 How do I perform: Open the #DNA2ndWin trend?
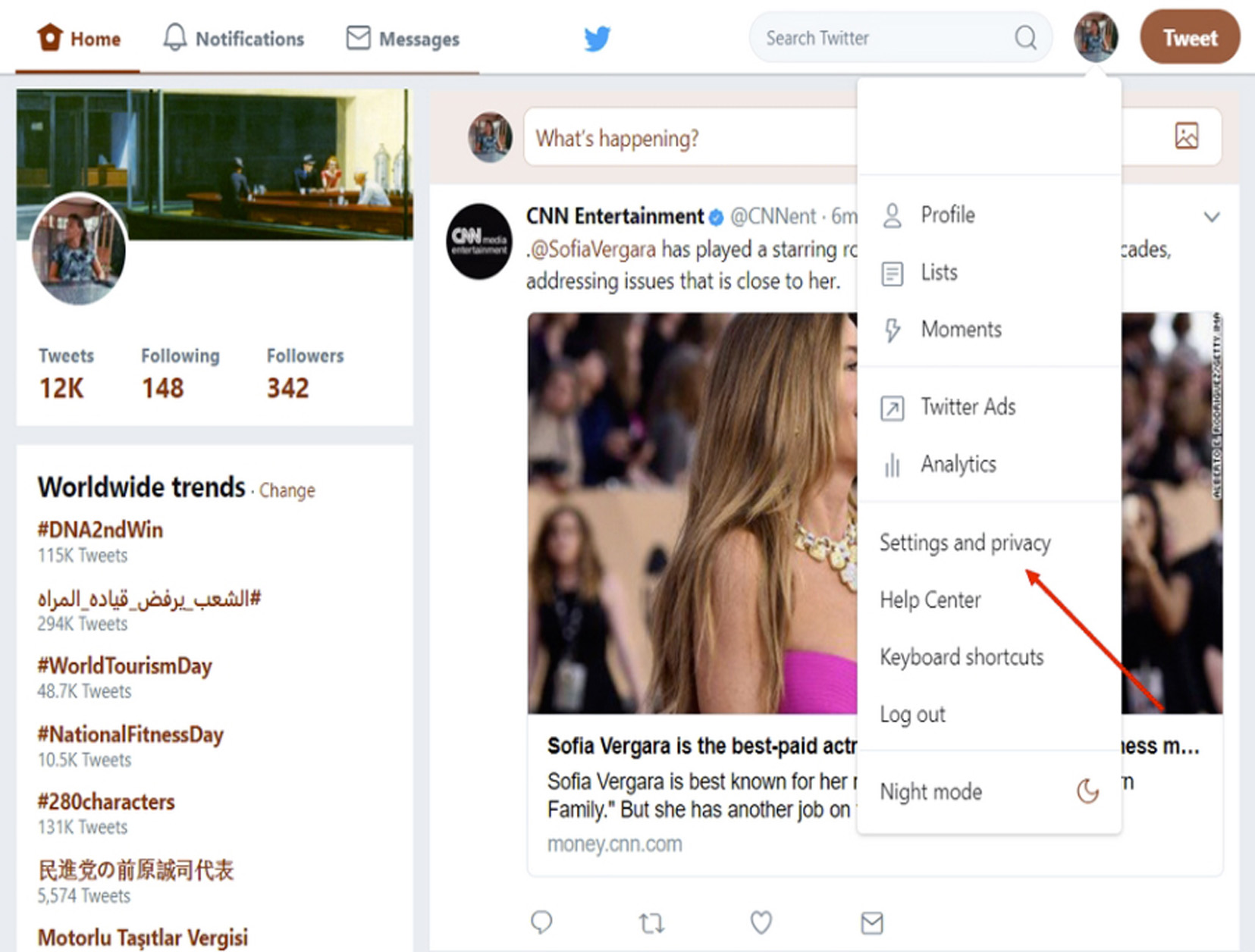point(100,530)
